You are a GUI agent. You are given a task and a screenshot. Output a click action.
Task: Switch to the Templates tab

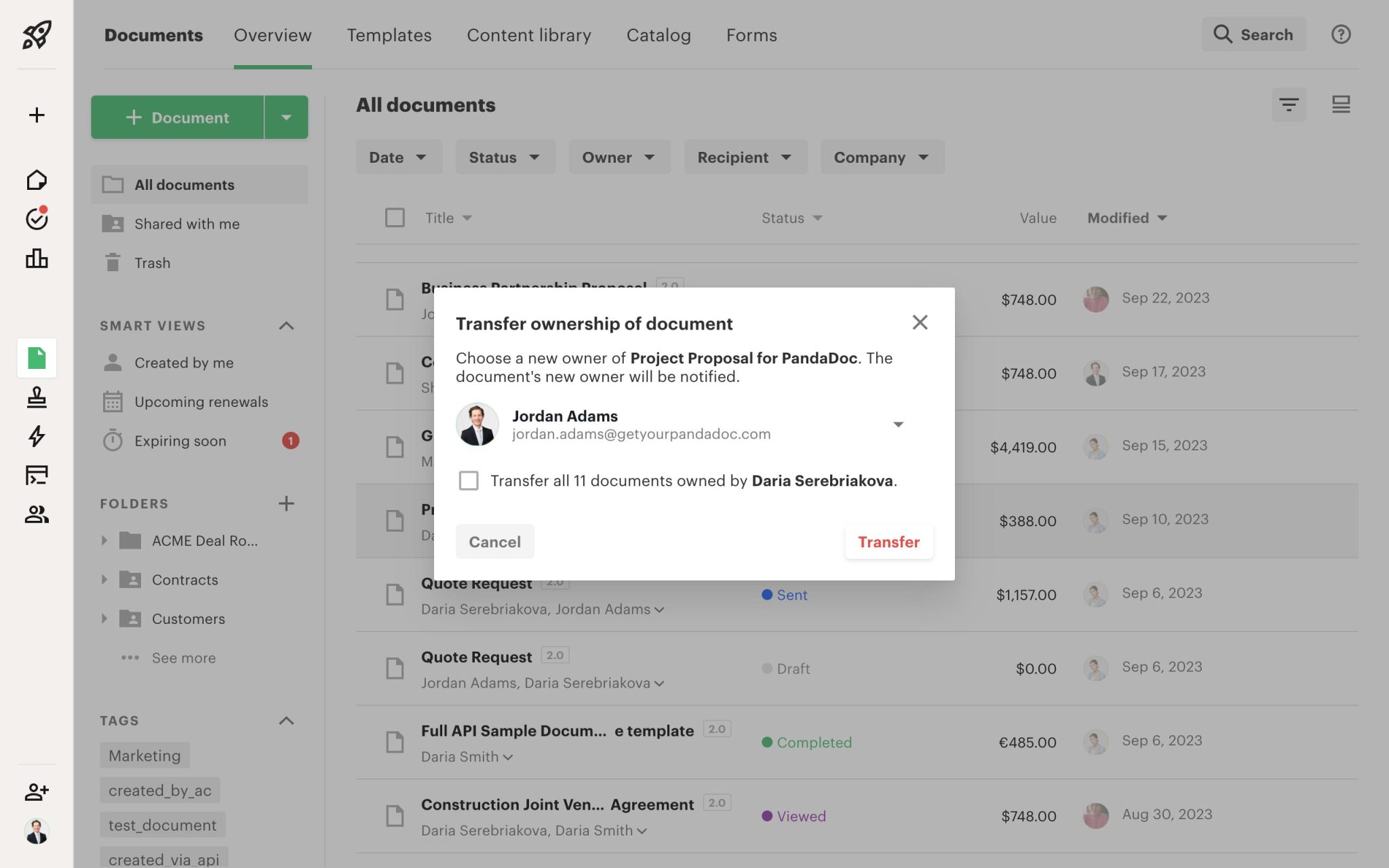(389, 35)
